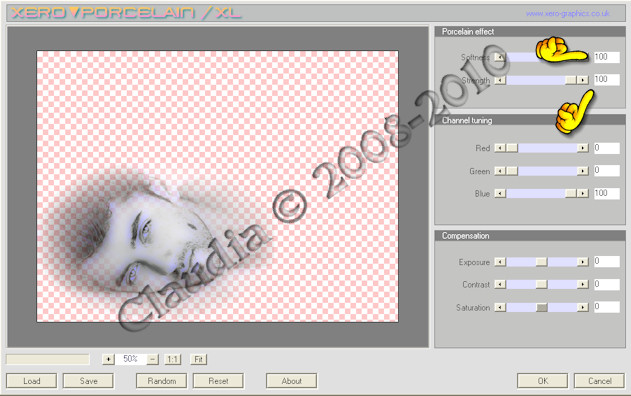Image resolution: width=631 pixels, height=396 pixels.
Task: Click the Contrast slider right arrow
Action: coord(582,285)
